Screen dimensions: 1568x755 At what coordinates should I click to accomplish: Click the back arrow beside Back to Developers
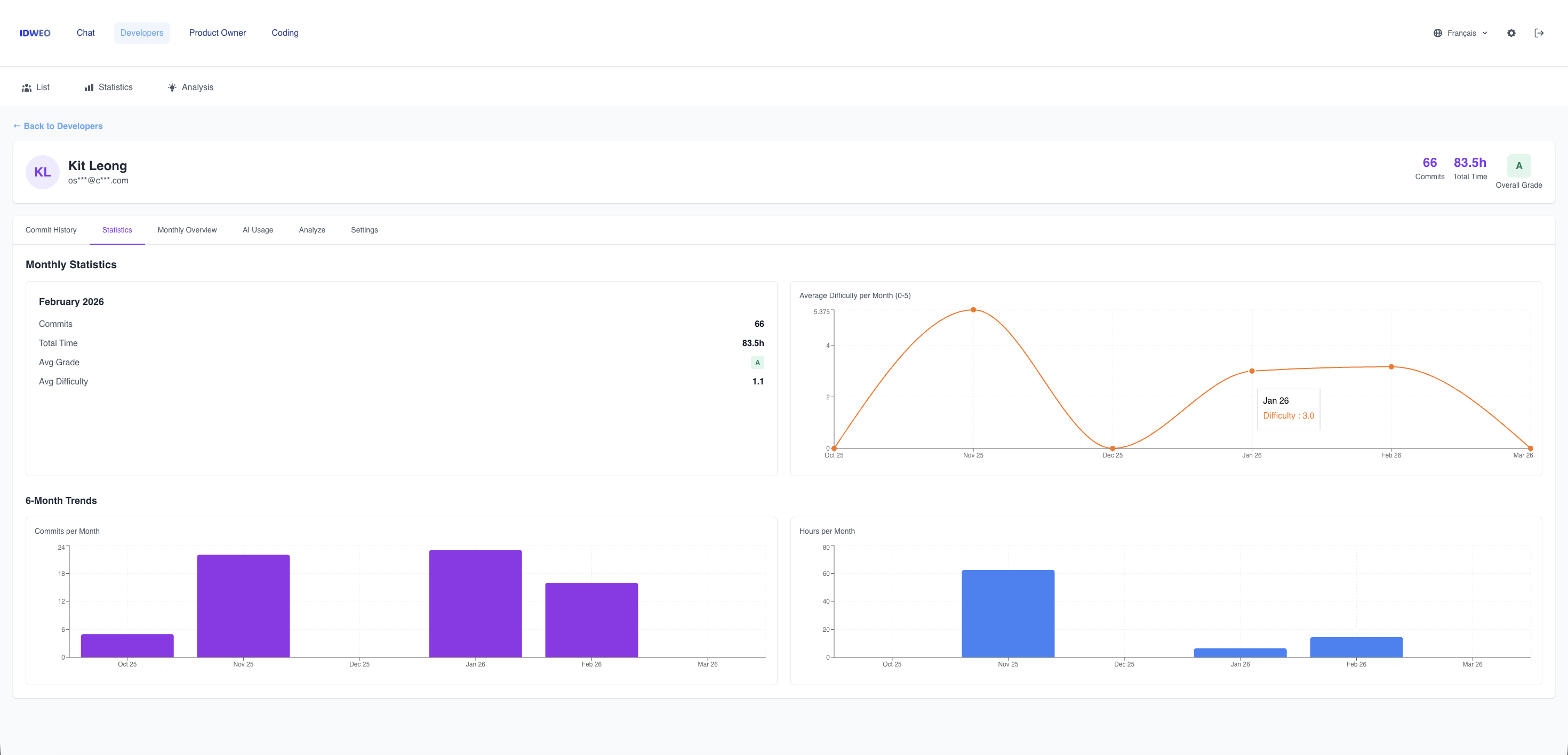[17, 125]
